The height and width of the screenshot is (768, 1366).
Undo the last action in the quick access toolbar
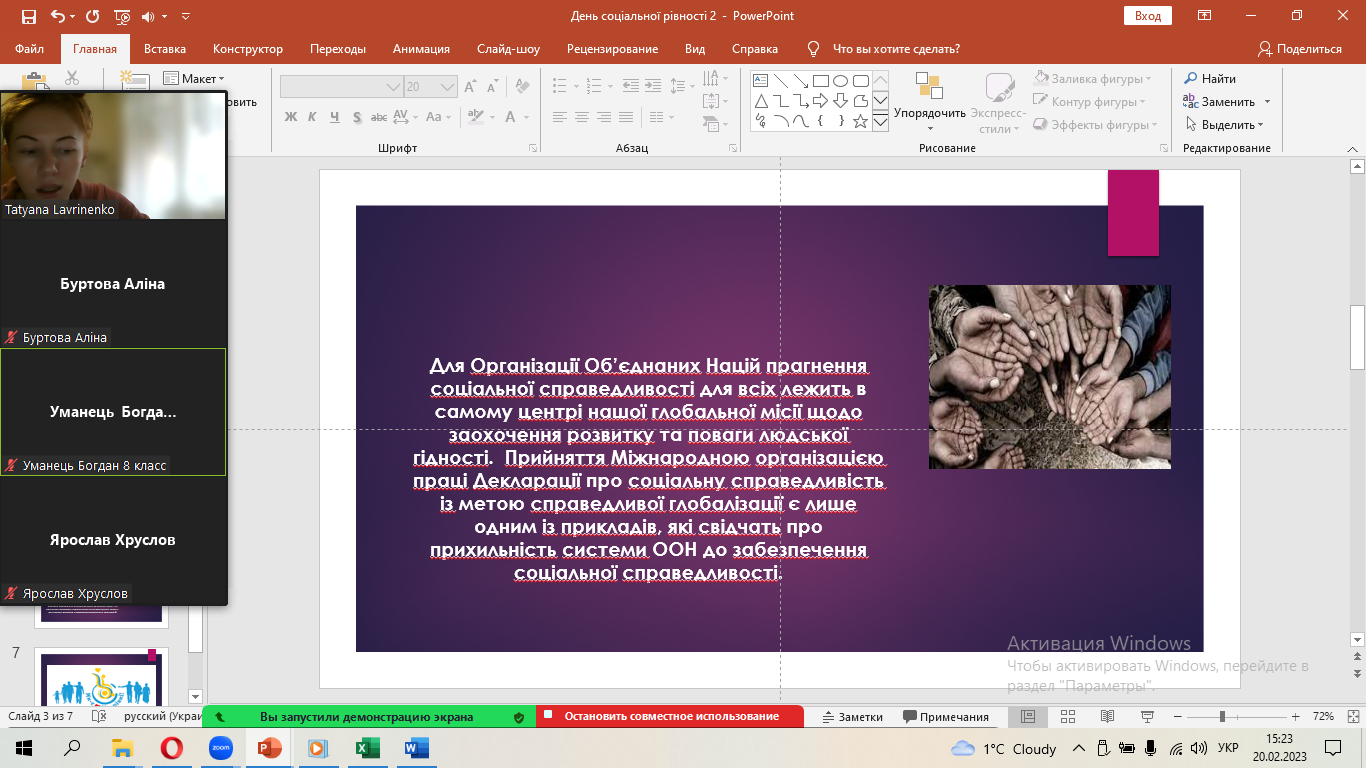point(57,17)
